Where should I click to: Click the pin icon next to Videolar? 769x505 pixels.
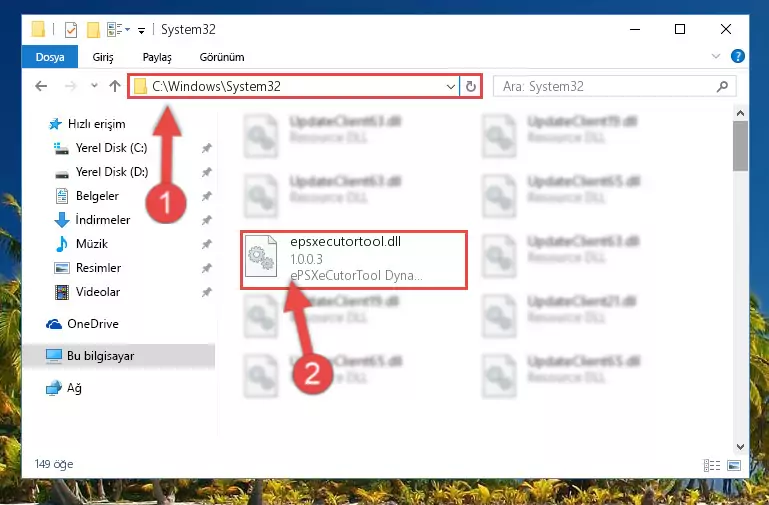pos(206,292)
